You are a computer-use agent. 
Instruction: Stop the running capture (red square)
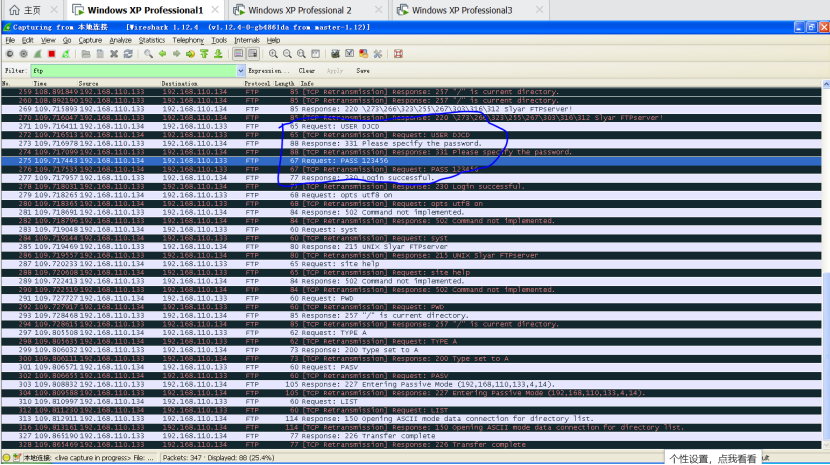coord(51,54)
